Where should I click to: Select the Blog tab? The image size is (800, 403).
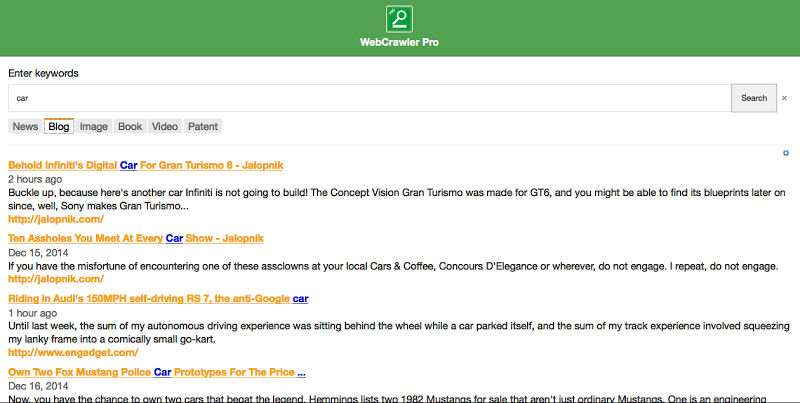click(59, 127)
